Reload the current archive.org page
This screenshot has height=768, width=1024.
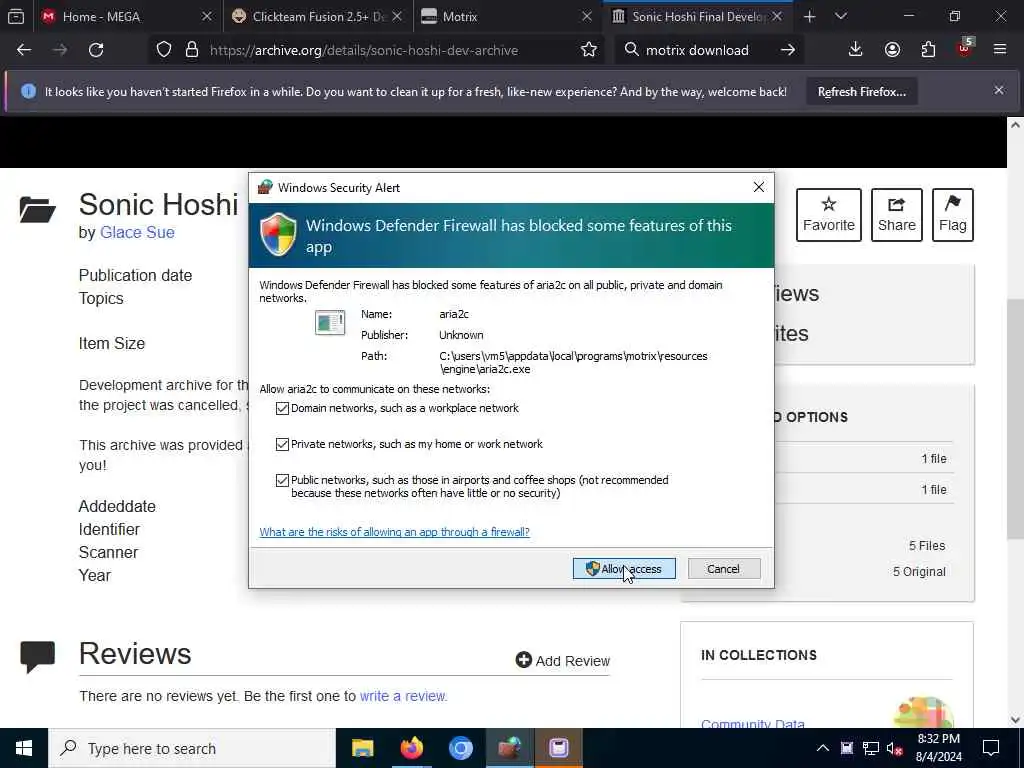pos(96,50)
